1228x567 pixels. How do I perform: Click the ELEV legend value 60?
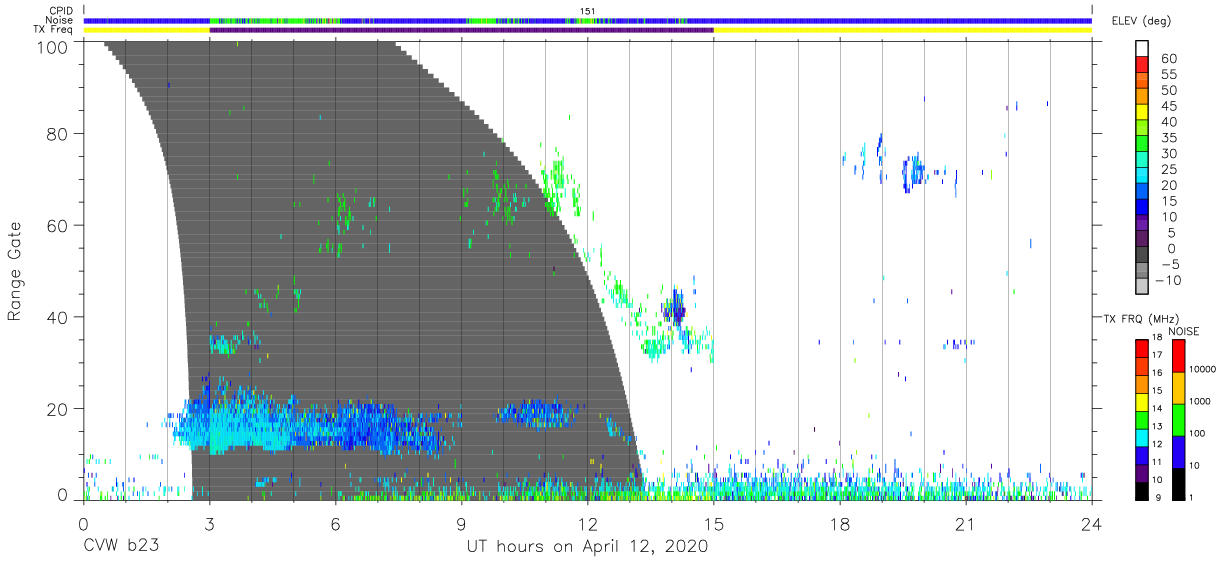pos(1169,58)
